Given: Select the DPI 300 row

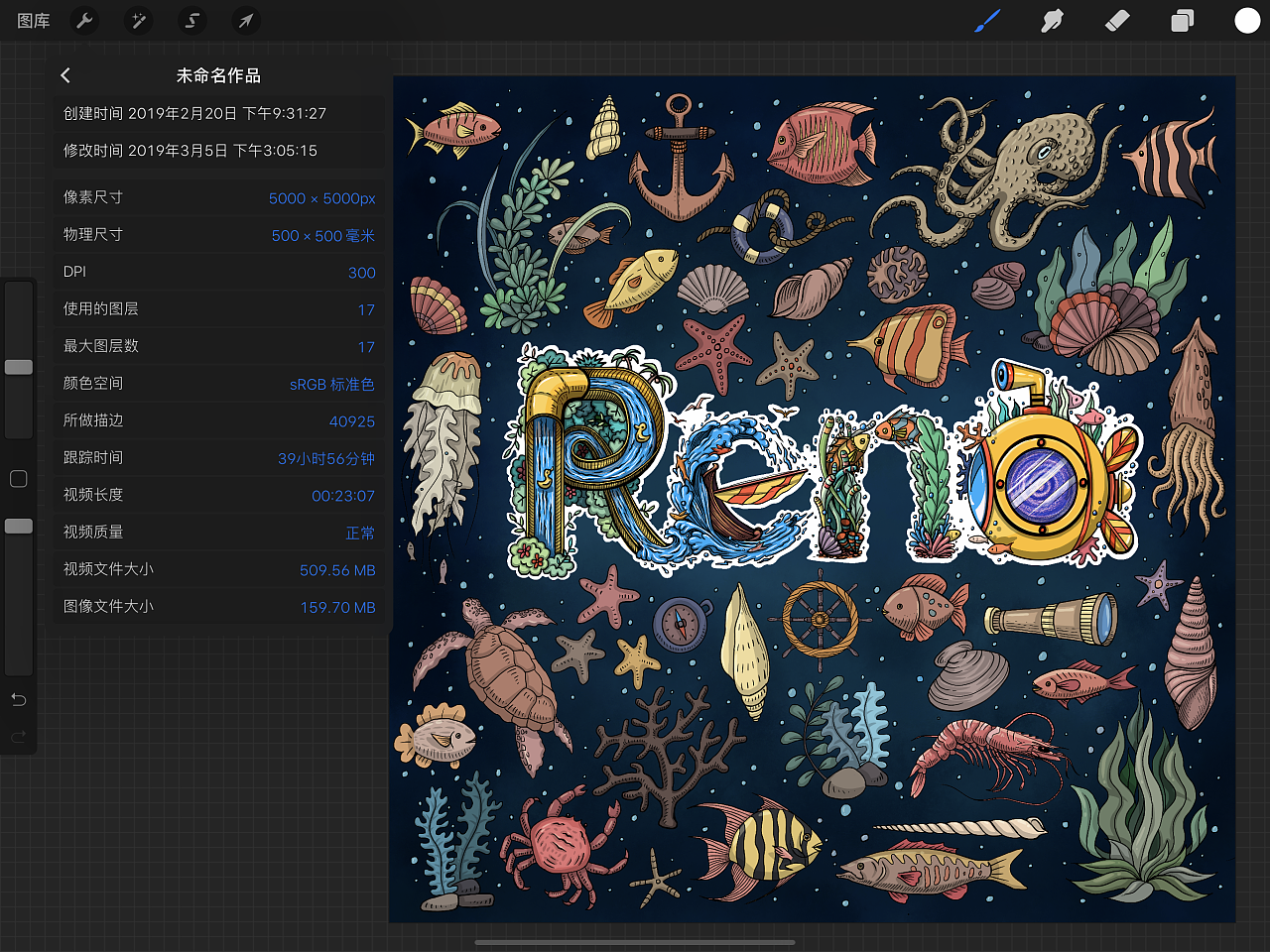Looking at the screenshot, I should click(x=218, y=272).
